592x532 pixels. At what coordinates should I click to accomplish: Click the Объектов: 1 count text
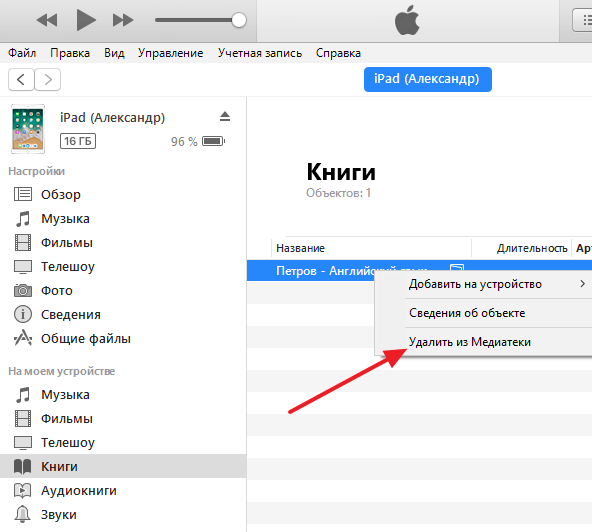click(x=338, y=193)
